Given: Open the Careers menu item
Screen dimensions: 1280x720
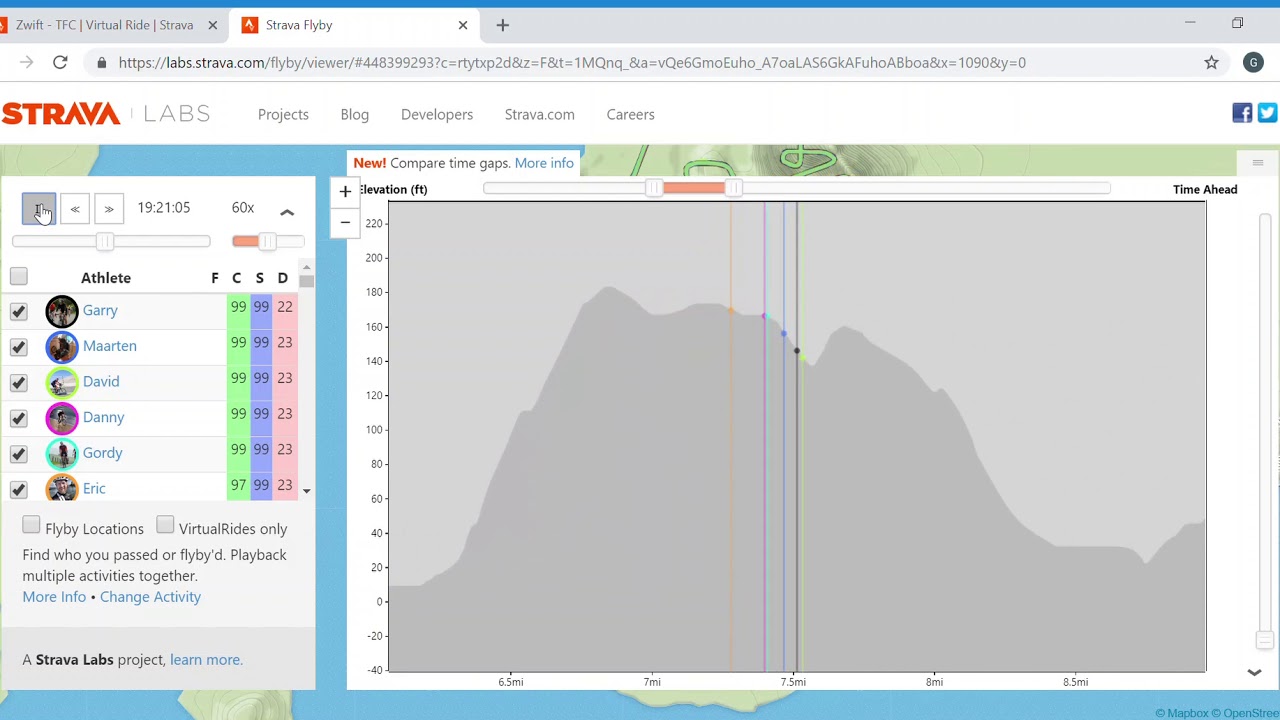Looking at the screenshot, I should point(630,114).
